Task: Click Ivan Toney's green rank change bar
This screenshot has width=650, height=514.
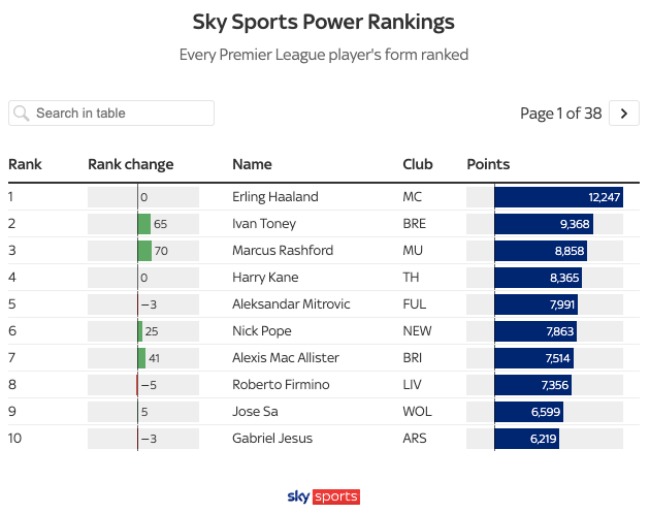Action: [x=145, y=224]
